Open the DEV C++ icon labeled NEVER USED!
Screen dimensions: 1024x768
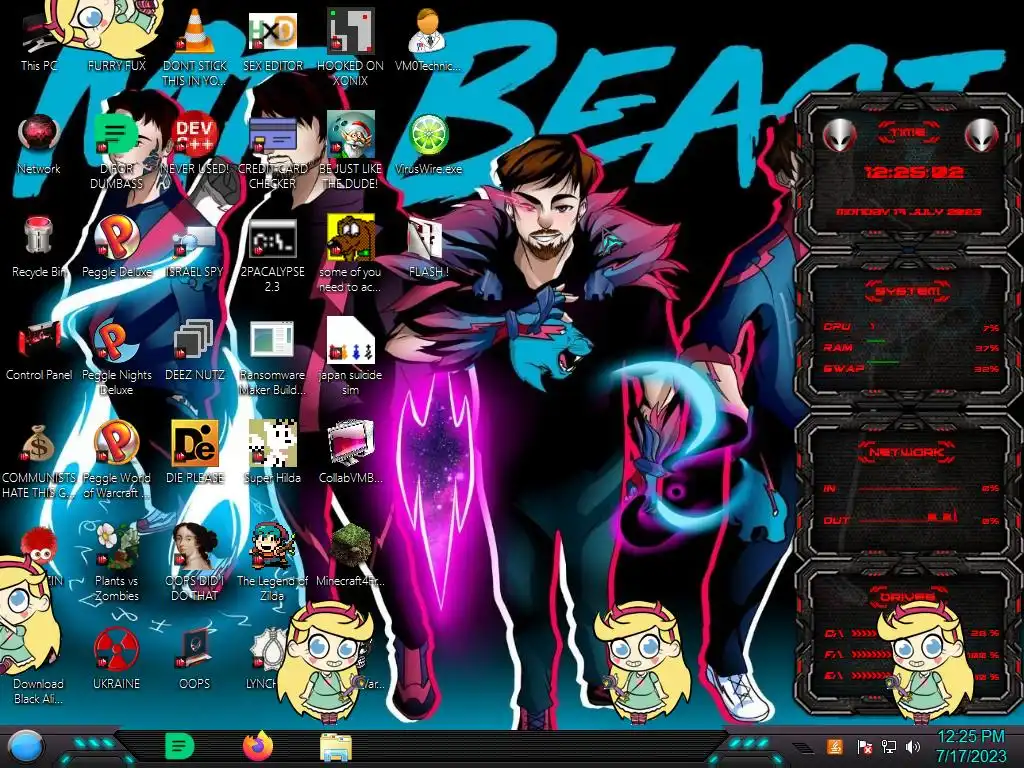[195, 144]
